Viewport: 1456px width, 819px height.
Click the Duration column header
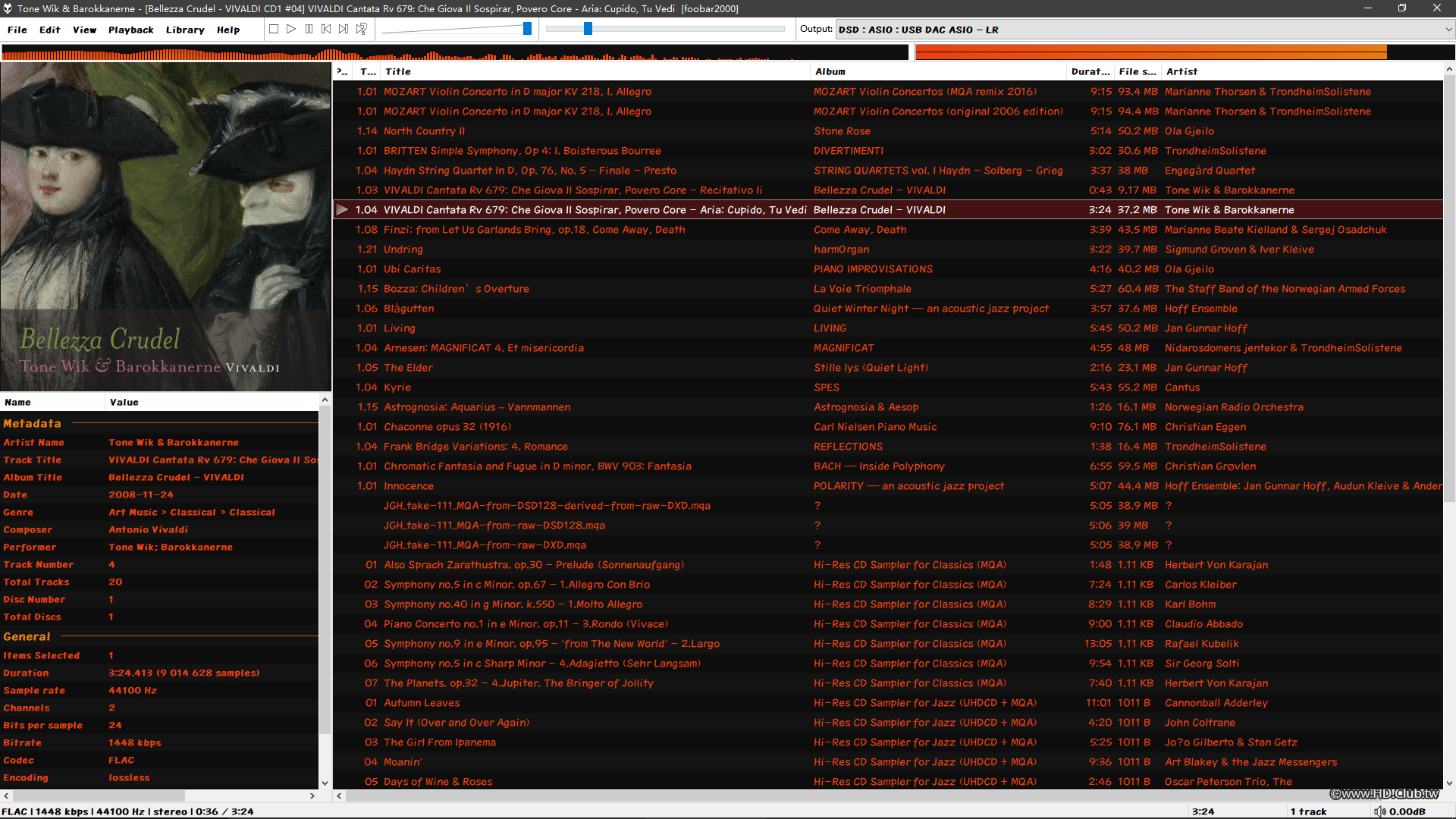point(1090,71)
